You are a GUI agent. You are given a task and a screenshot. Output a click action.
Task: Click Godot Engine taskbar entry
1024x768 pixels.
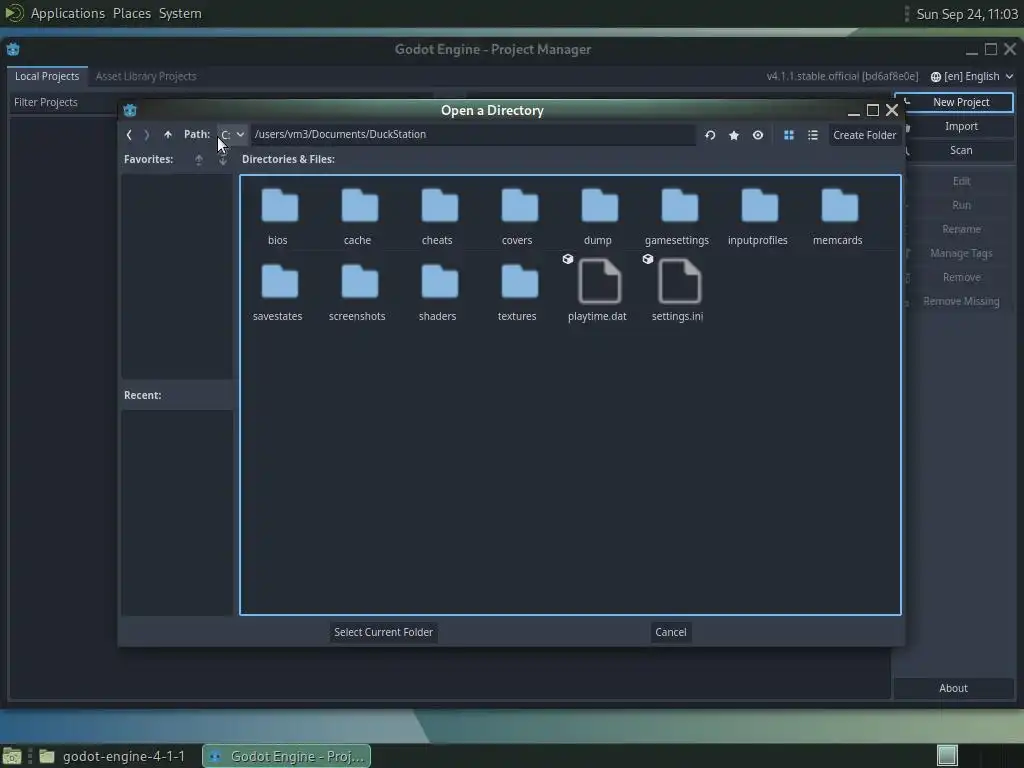click(x=286, y=756)
